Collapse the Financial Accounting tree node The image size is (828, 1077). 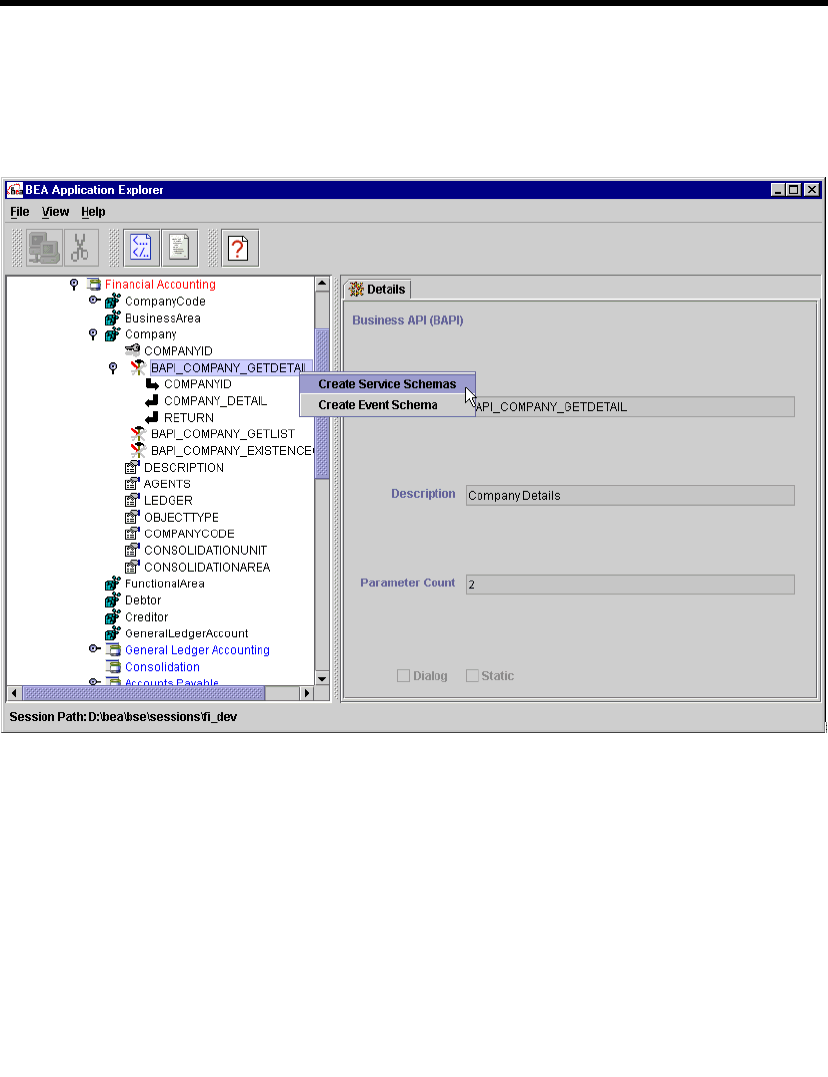click(74, 284)
